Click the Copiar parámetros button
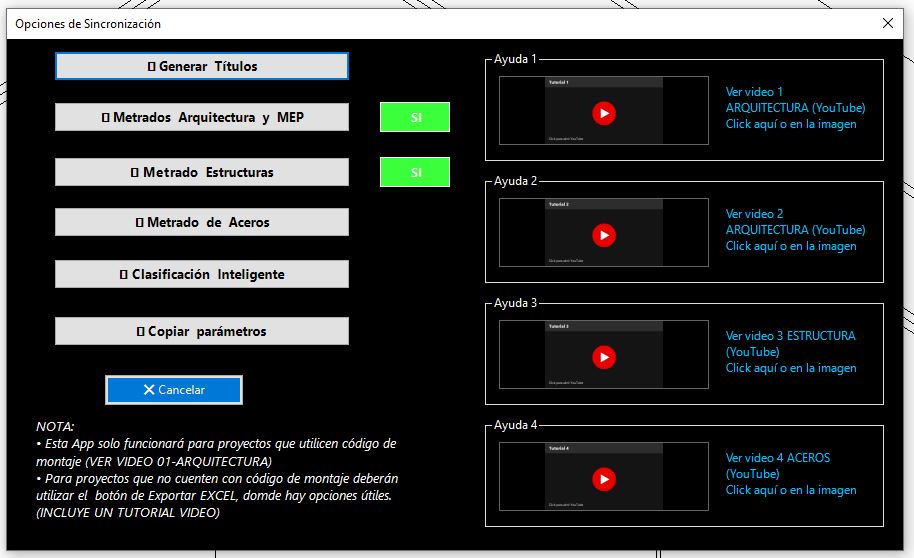 pos(202,331)
